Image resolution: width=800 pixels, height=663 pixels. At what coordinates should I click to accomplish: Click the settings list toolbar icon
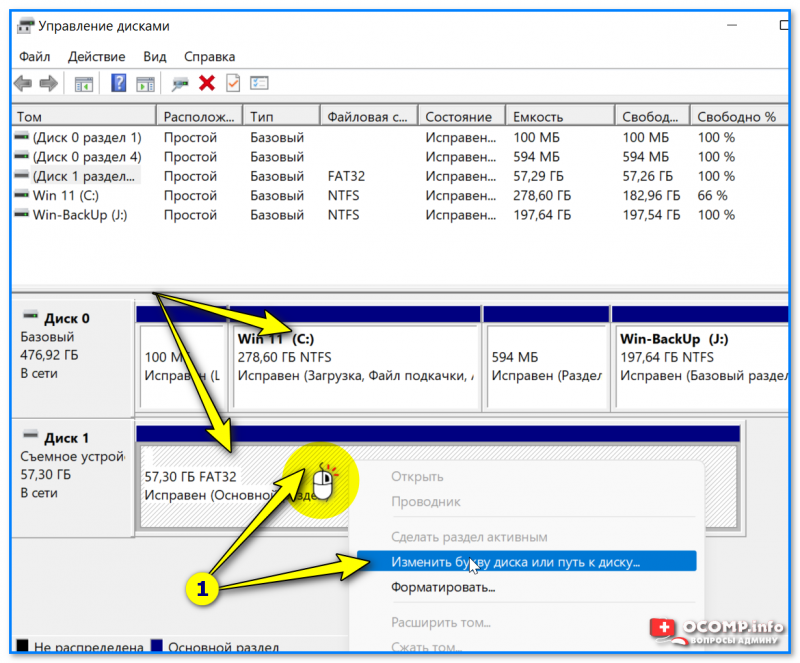pyautogui.click(x=259, y=83)
